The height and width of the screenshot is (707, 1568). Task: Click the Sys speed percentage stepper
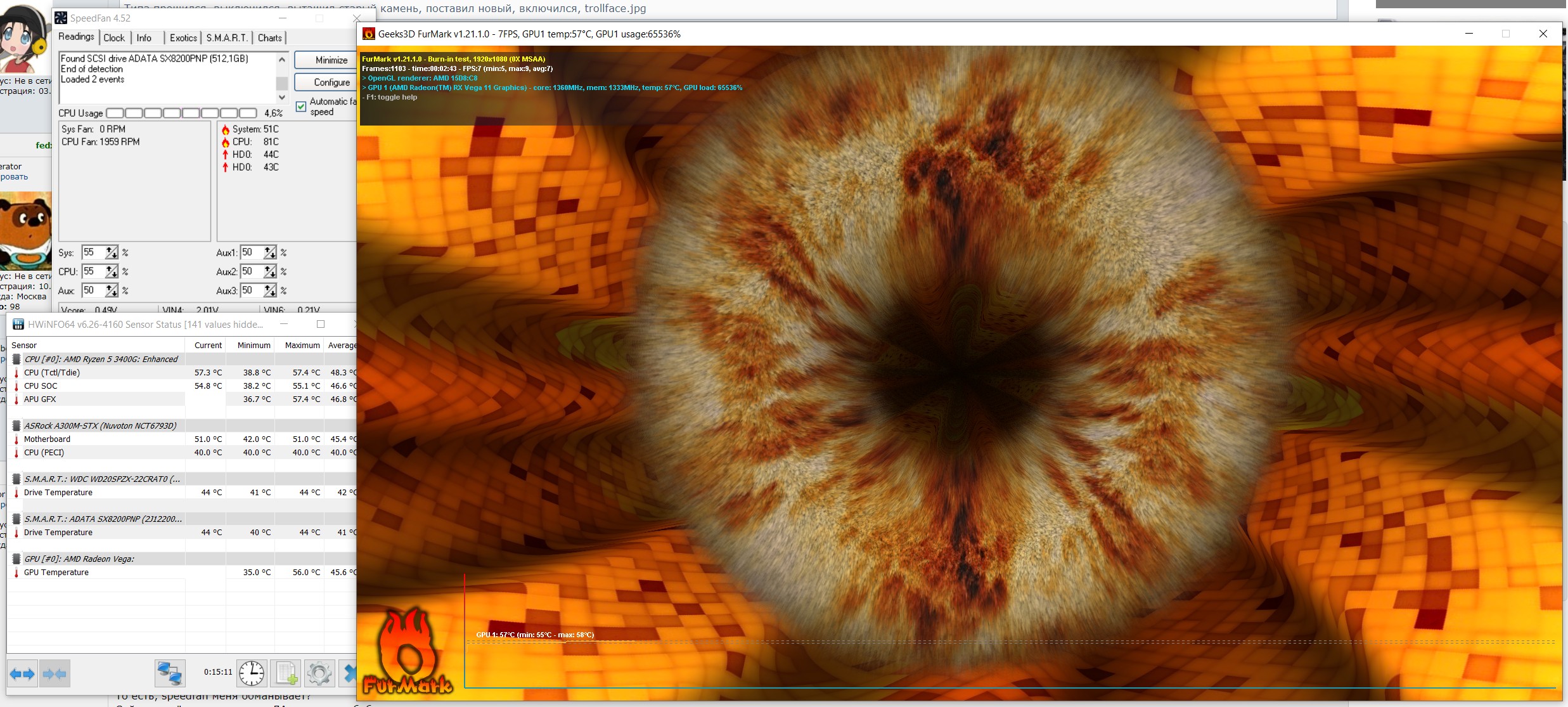[x=112, y=252]
